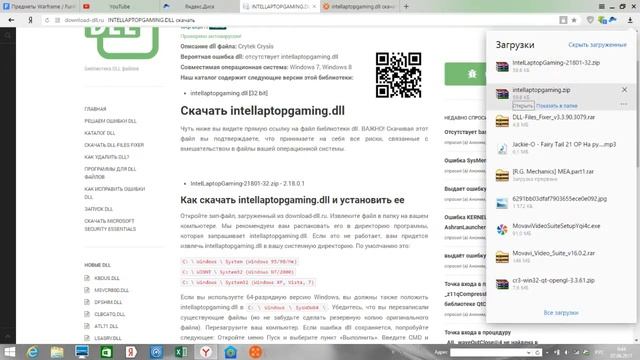The image size is (640, 360).
Task: Open a new tab with plus icon
Action: pos(406,7)
